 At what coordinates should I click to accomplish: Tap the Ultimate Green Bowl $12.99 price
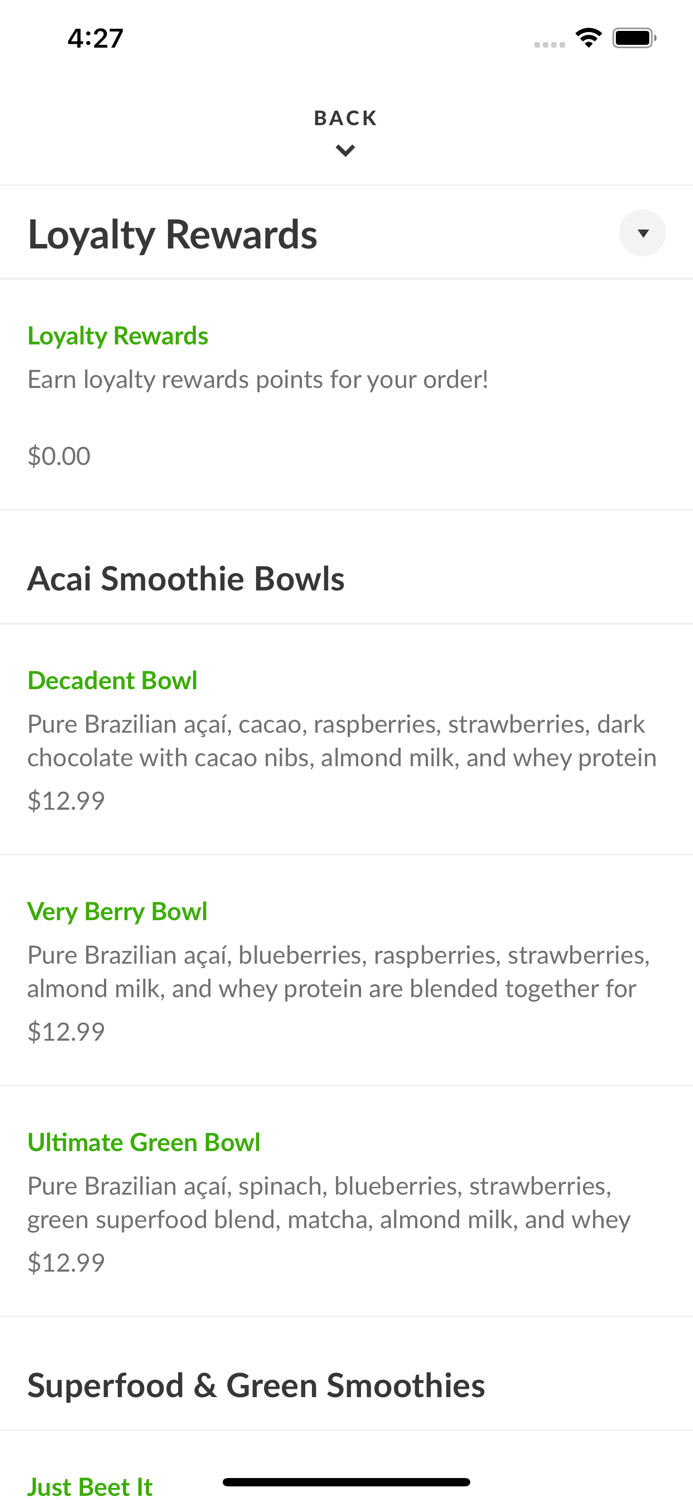pos(66,1263)
